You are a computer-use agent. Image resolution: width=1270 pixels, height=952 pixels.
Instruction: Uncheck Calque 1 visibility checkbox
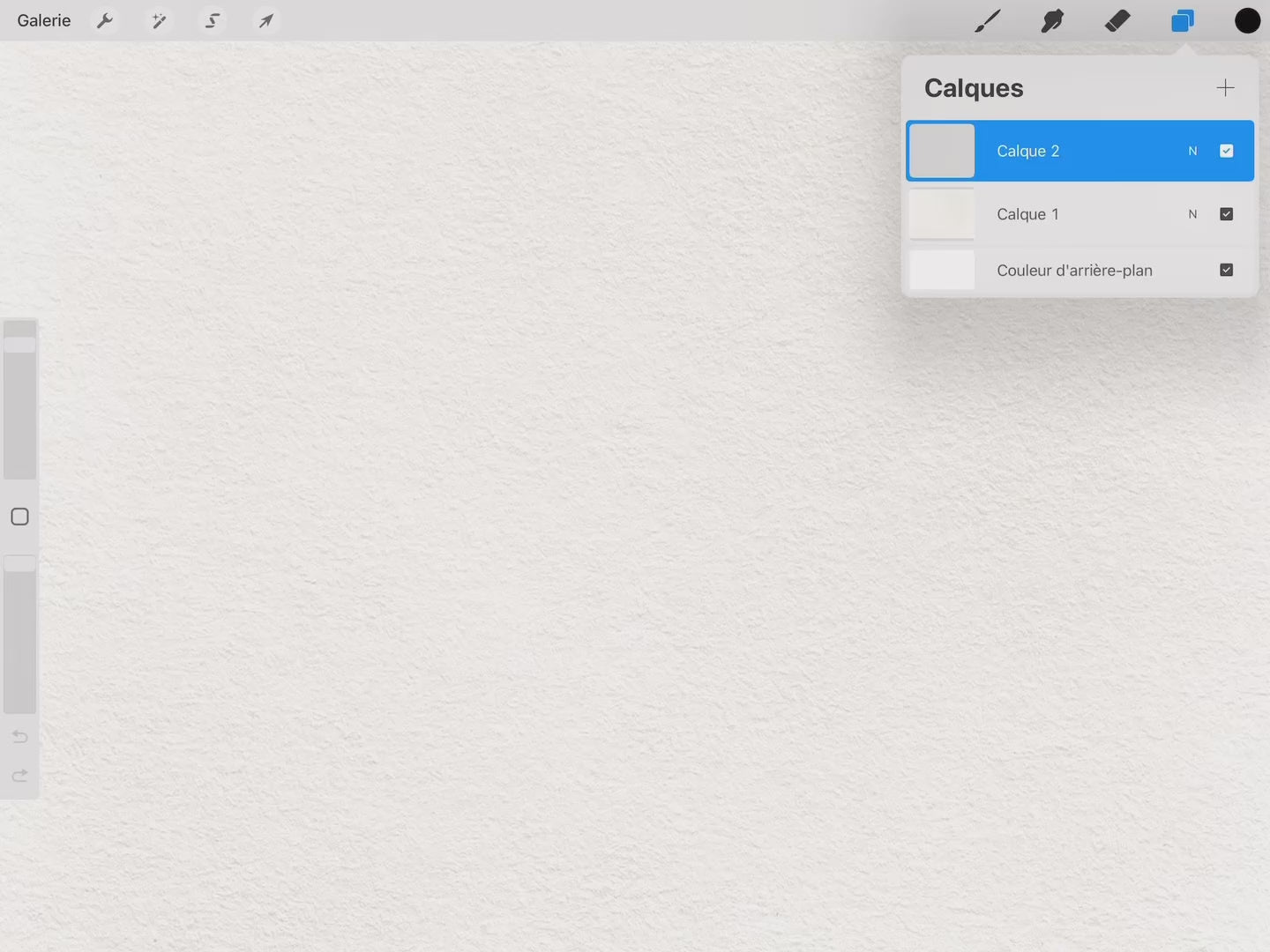1226,214
